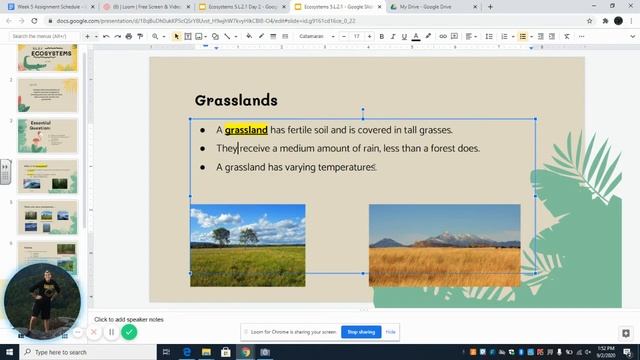
Task: Toggle underline formatting
Action: tap(404, 36)
